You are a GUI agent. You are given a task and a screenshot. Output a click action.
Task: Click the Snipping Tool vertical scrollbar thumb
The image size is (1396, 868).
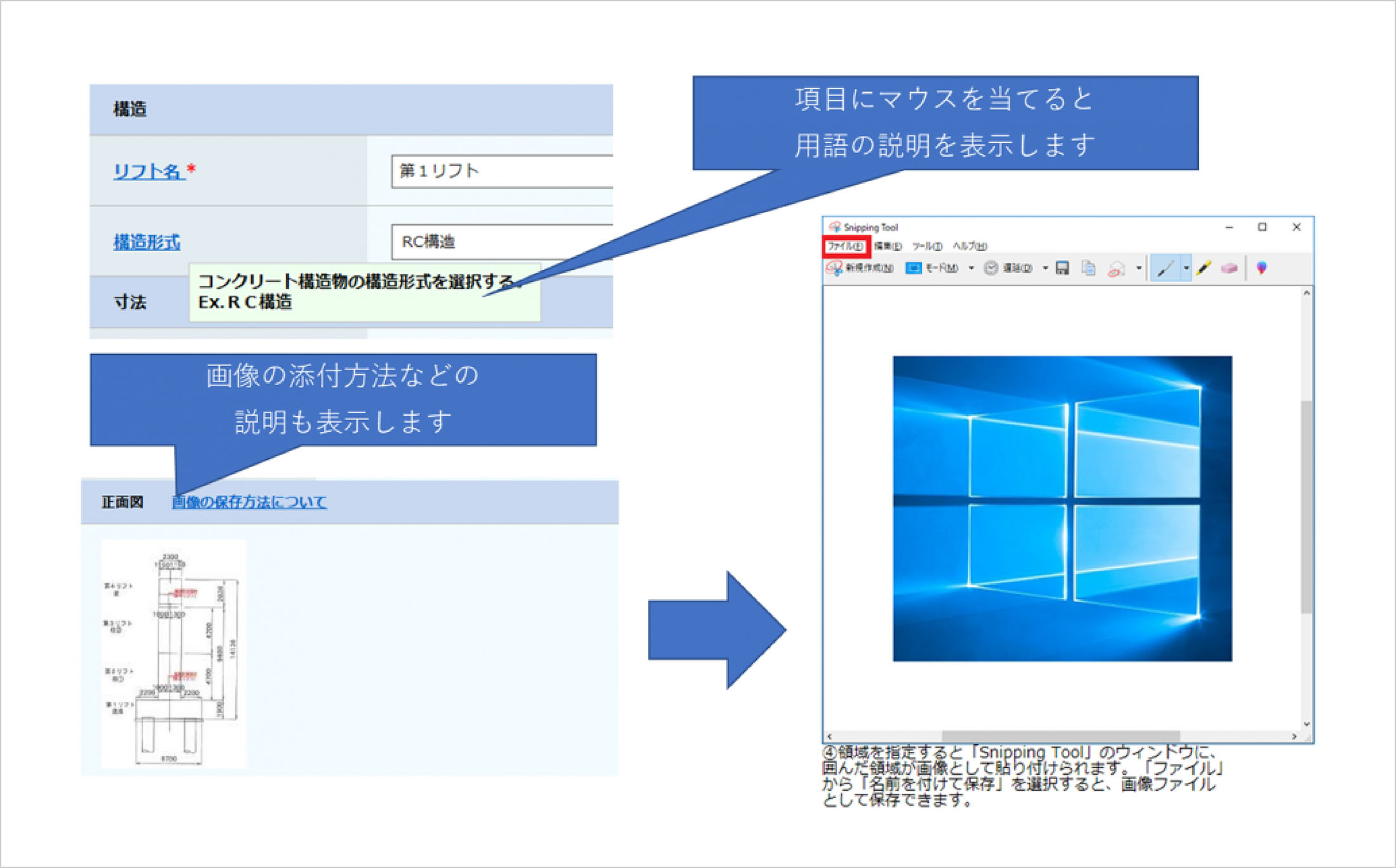click(1307, 506)
